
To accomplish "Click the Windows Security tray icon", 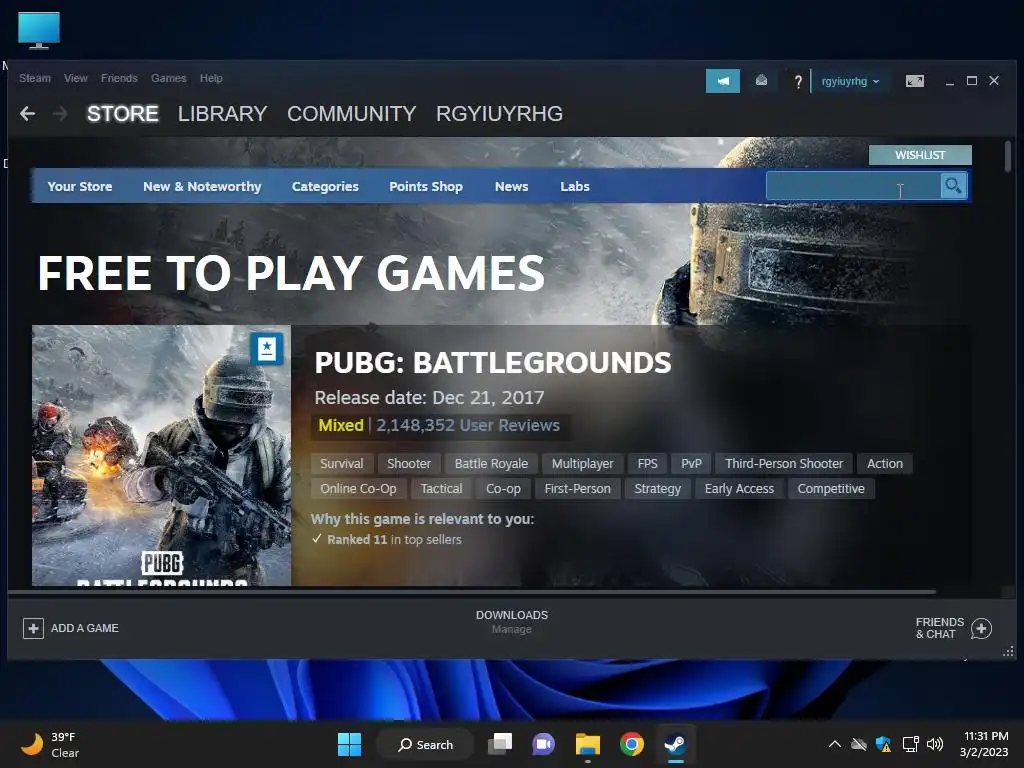I will pos(884,744).
